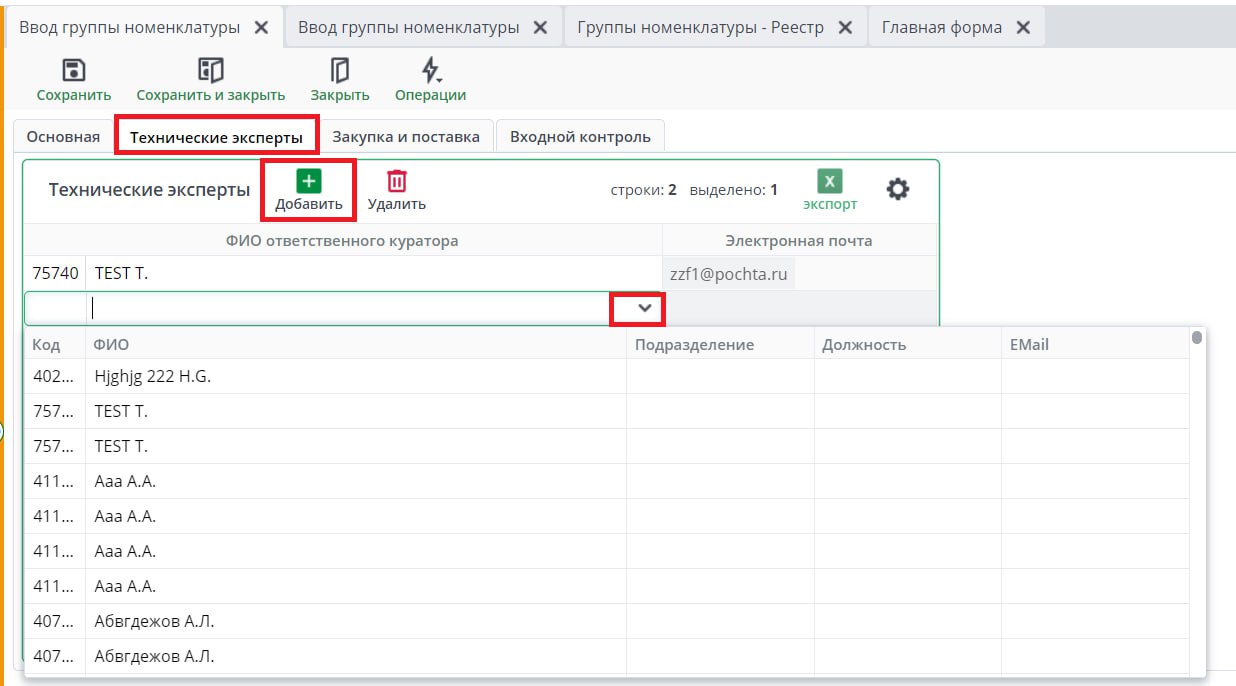The height and width of the screenshot is (686, 1236).
Task: Choose the first Абвгдежов А.Л. entry
Action: tap(155, 622)
